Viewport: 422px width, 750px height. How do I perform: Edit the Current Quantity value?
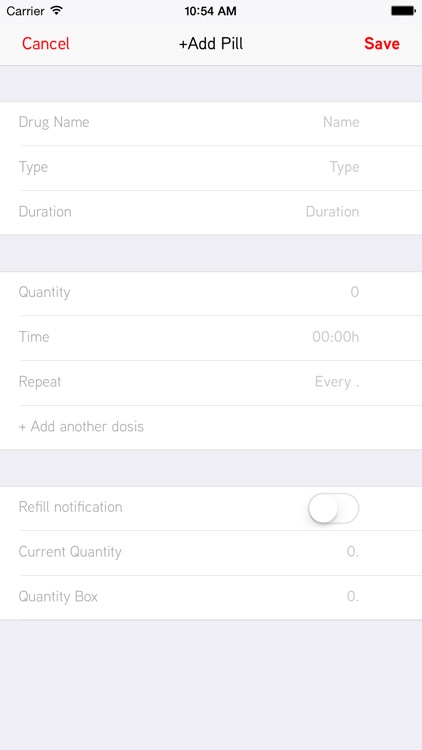[x=353, y=551]
